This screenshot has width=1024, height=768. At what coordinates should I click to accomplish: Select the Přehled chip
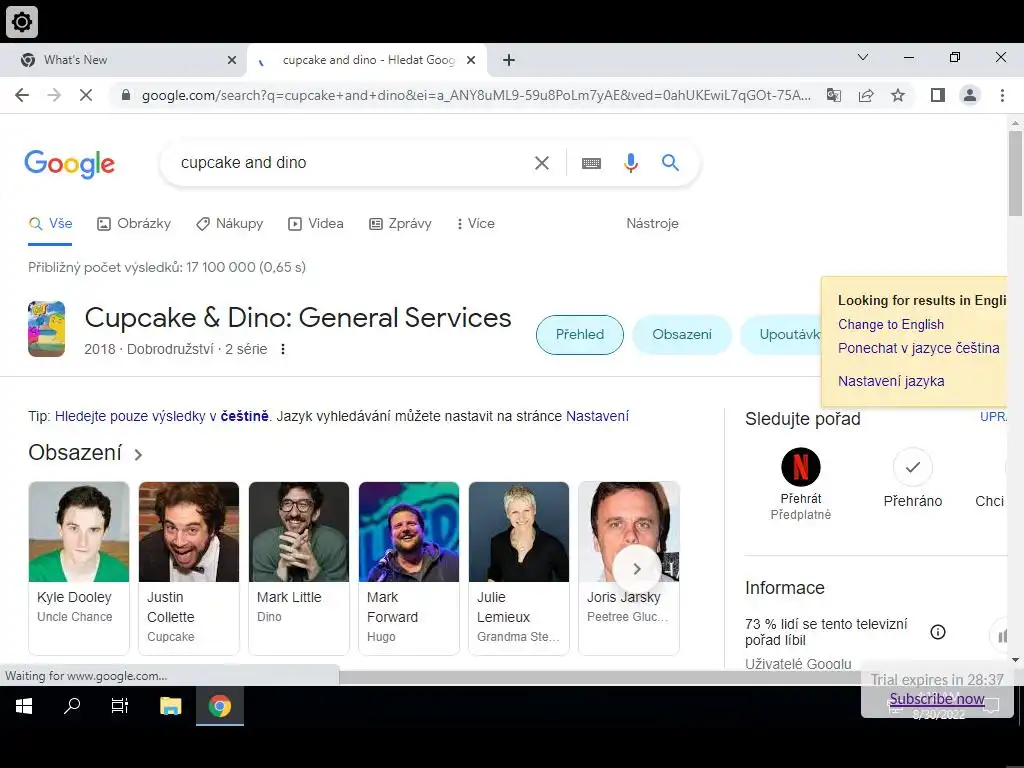coord(580,334)
